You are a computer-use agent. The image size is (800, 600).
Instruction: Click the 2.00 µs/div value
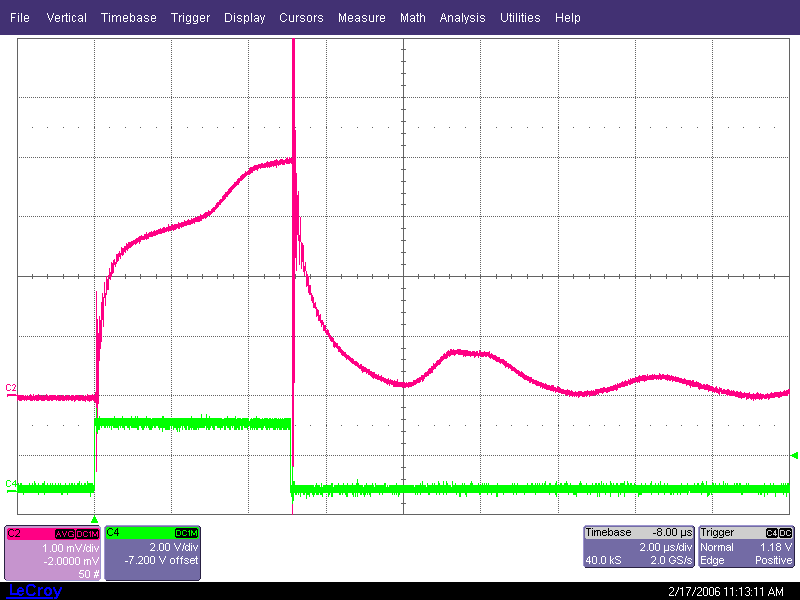(666, 547)
